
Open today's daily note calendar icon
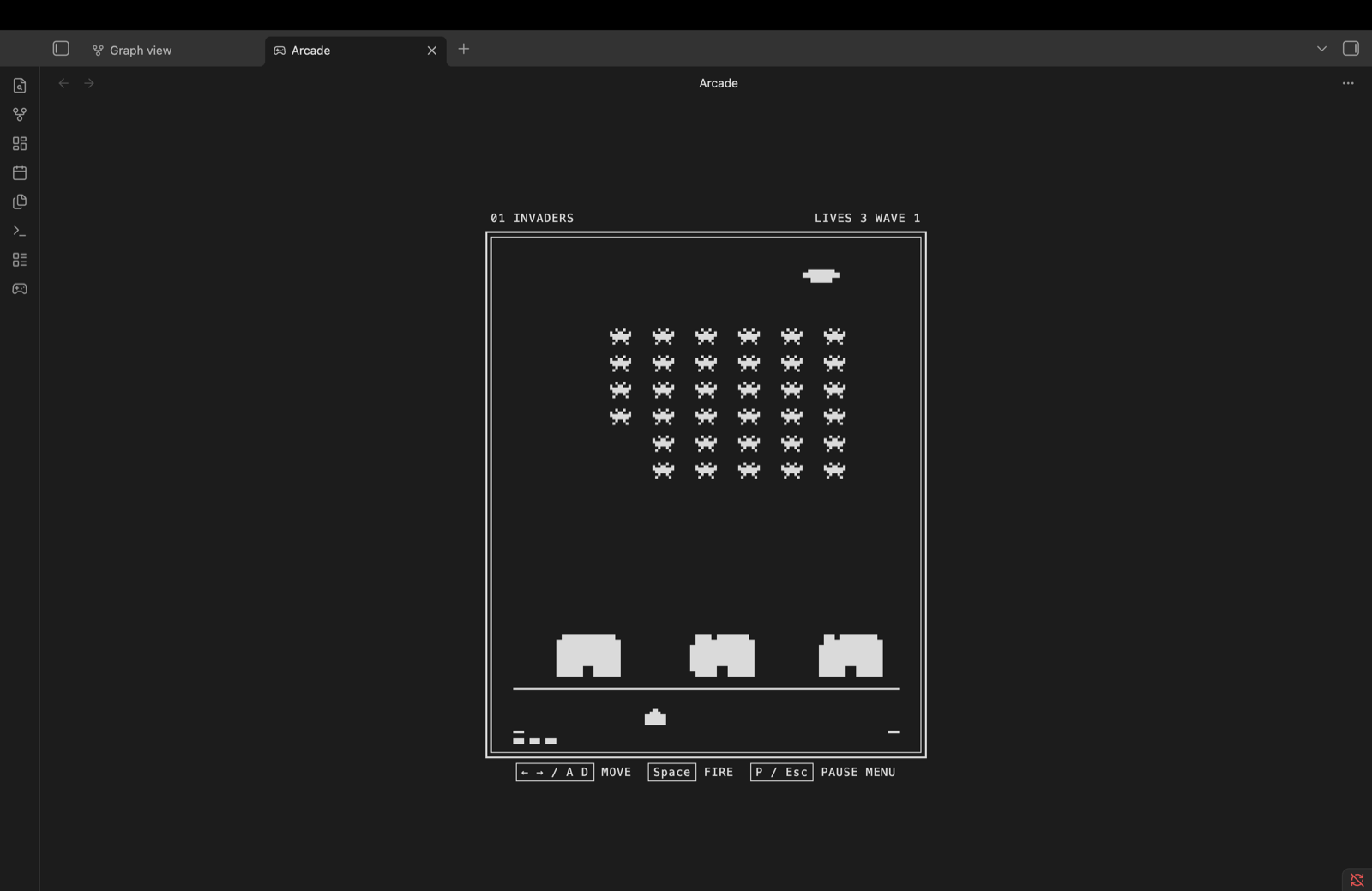(x=20, y=172)
